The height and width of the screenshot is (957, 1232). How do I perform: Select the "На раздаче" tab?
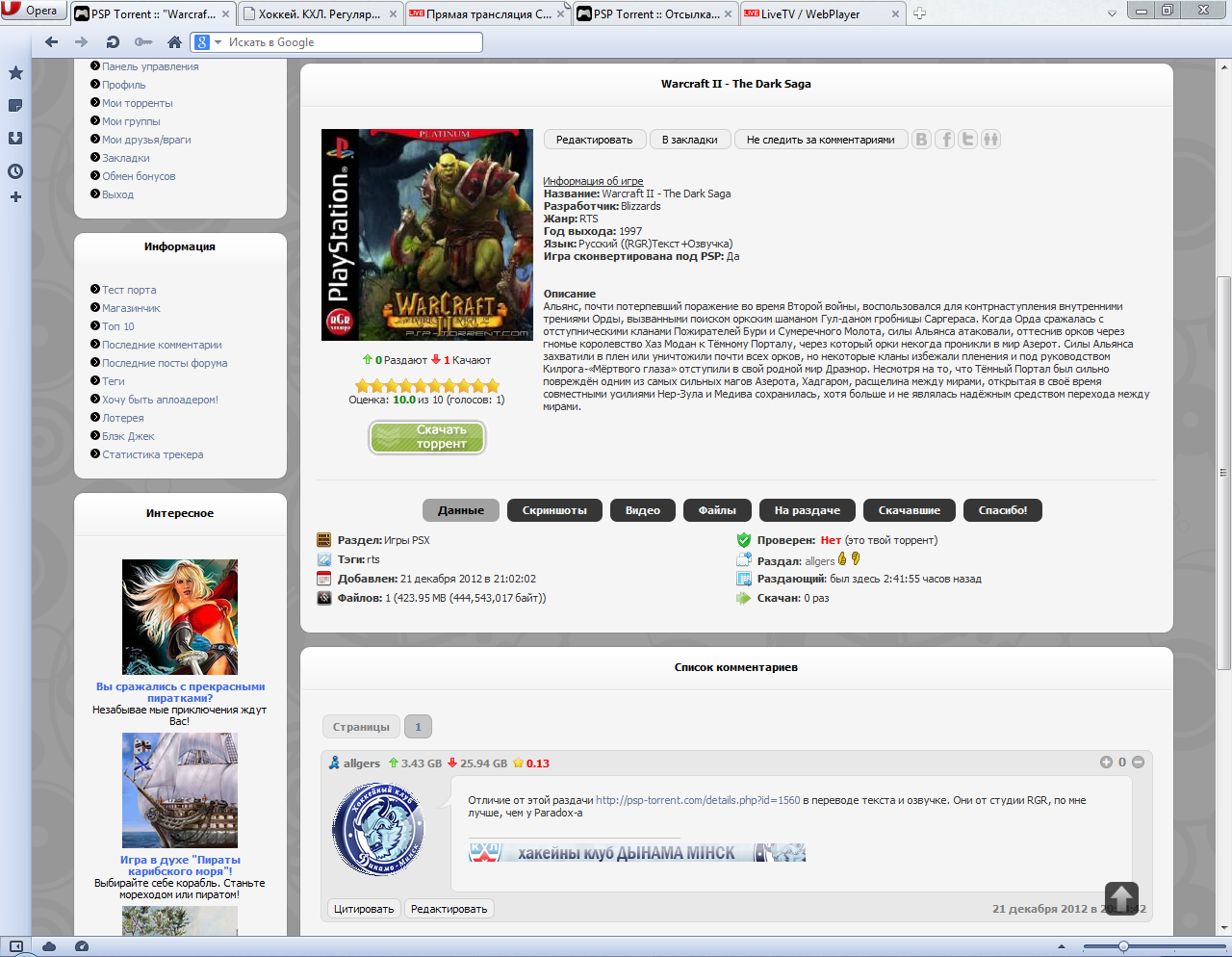(807, 510)
